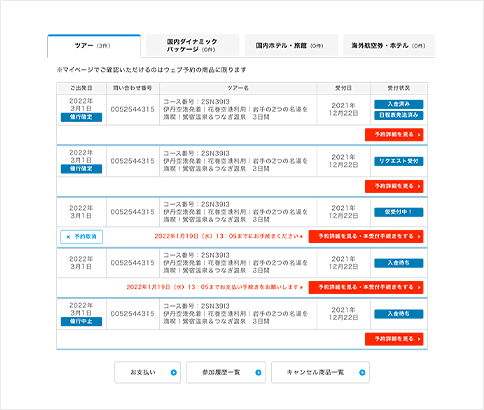This screenshot has width=484, height=410.
Task: Click the 2022年3月1日 departure date in the 仮受付中 row
Action: (81, 212)
